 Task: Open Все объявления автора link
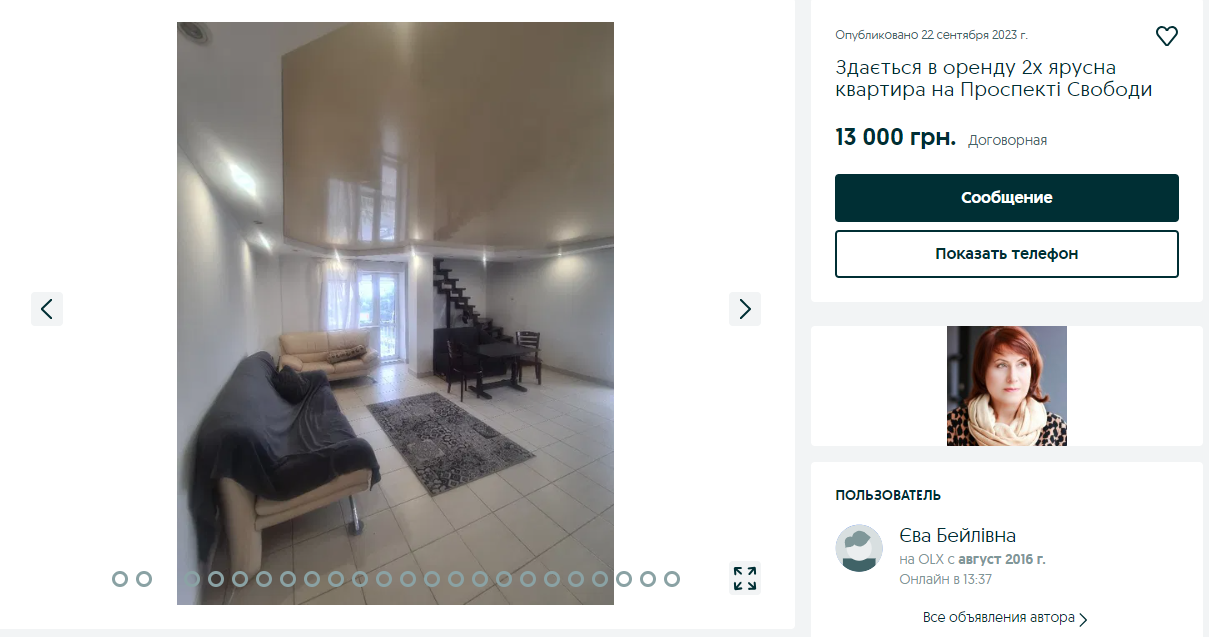pos(999,618)
